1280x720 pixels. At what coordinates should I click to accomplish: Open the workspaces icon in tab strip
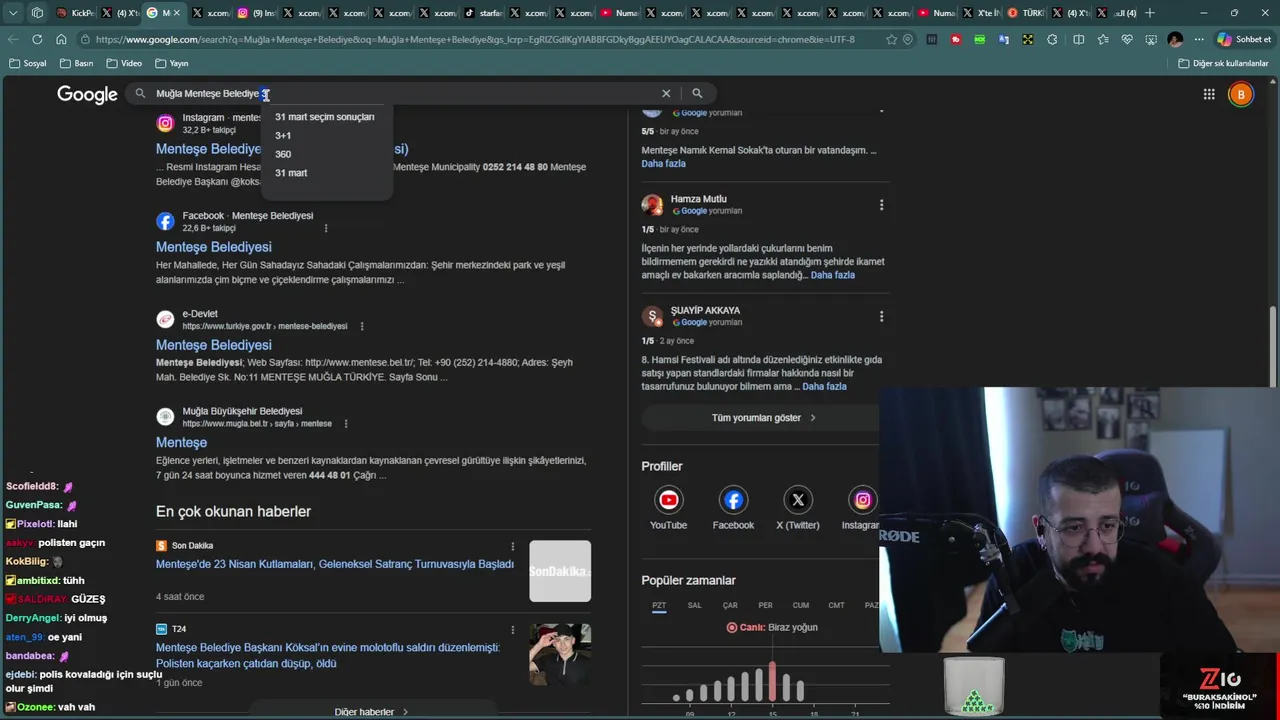point(37,13)
